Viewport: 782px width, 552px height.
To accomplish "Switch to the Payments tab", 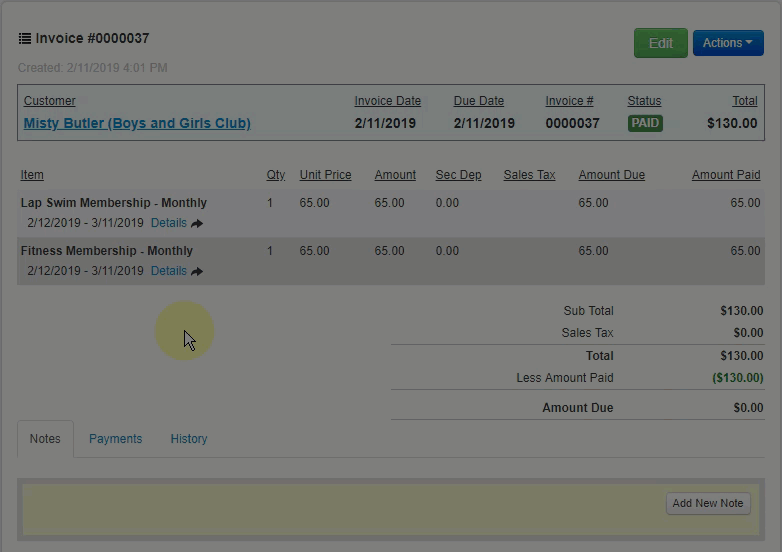I will point(115,439).
